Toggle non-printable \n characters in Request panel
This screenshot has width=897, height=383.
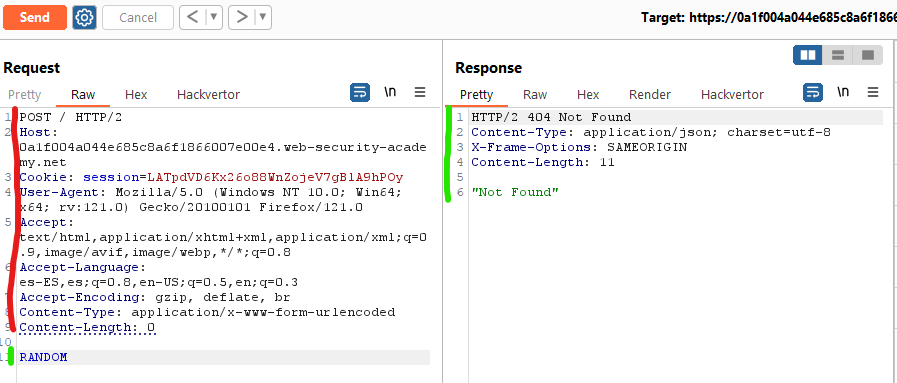(x=390, y=91)
